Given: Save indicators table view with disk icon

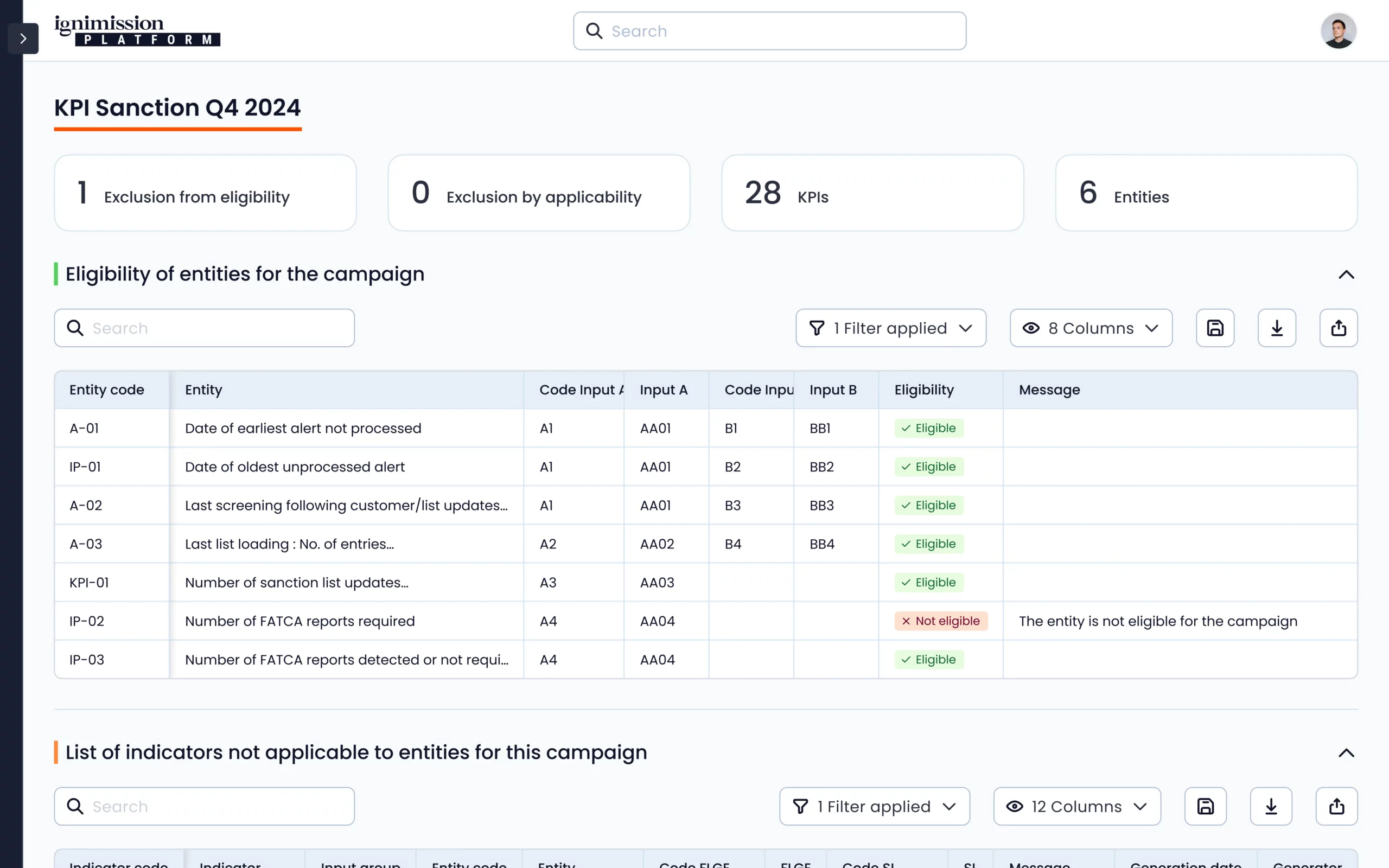Looking at the screenshot, I should (1205, 806).
